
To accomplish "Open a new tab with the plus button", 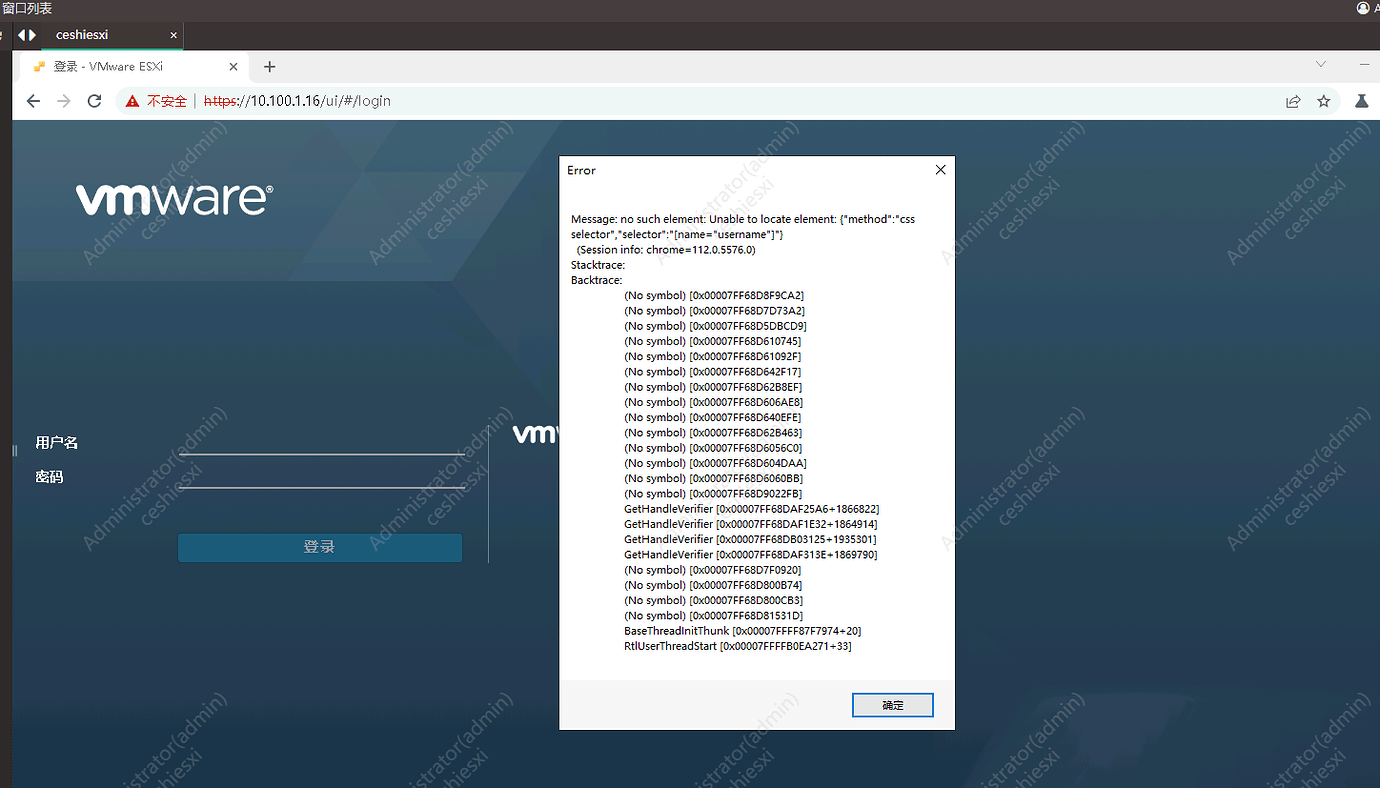I will 269,66.
